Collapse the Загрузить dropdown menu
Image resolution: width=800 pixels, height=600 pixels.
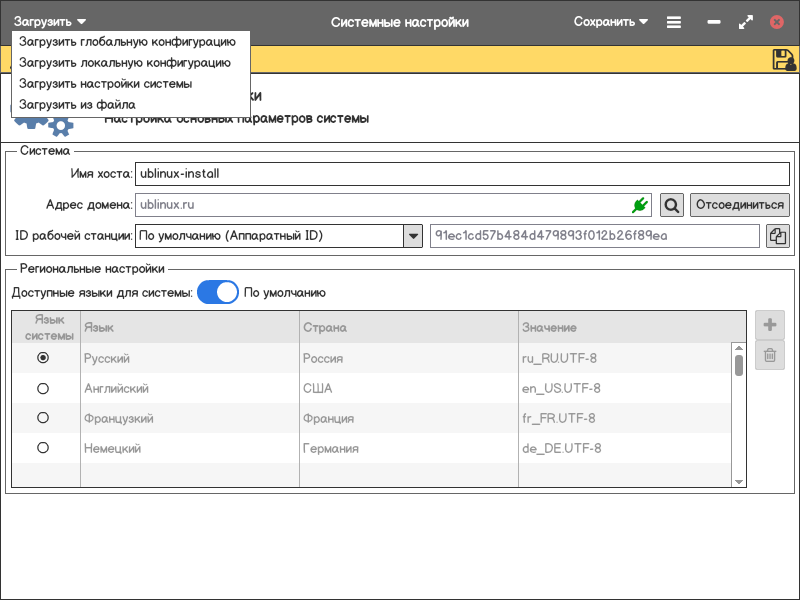(50, 22)
